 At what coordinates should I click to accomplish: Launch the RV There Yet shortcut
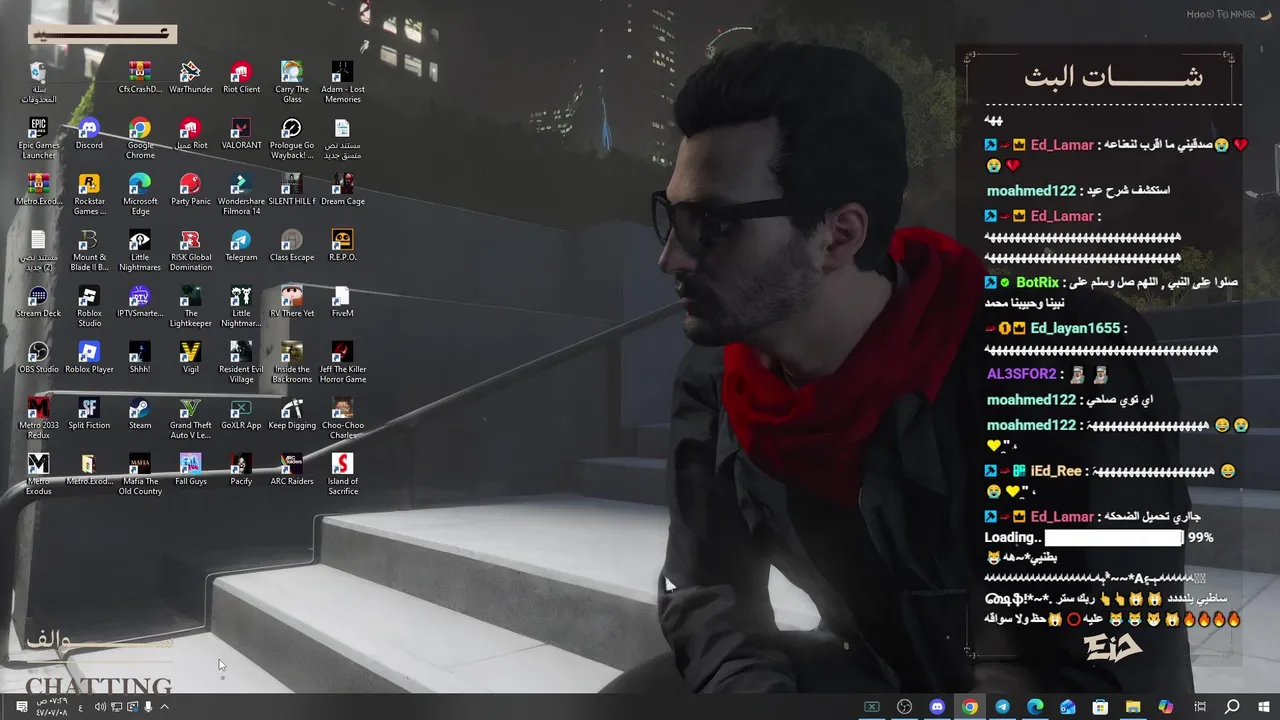pos(292,301)
